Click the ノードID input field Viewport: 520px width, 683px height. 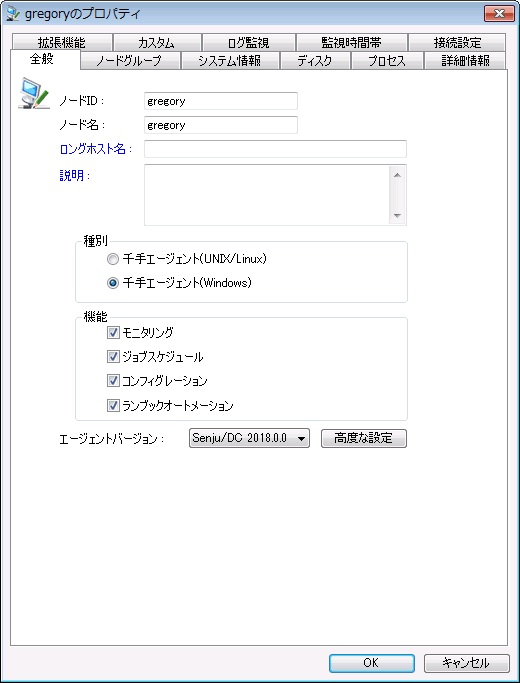(x=221, y=101)
